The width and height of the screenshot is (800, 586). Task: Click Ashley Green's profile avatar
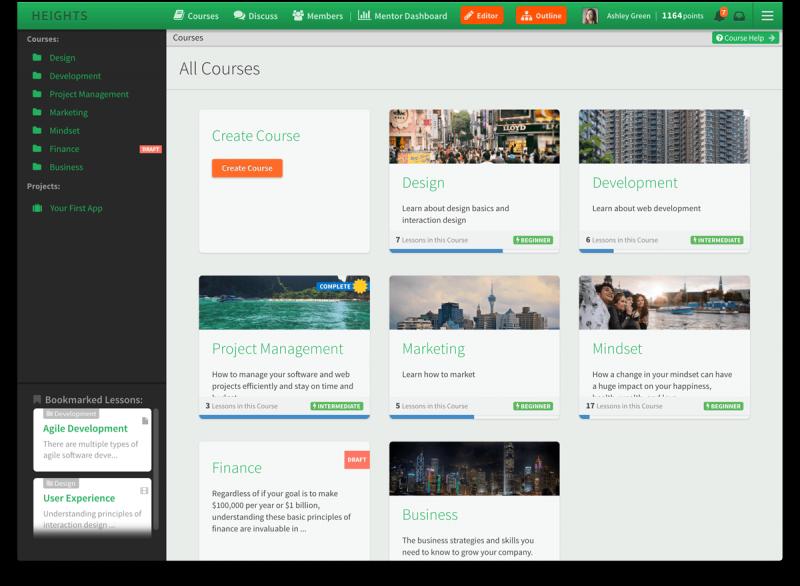(x=590, y=16)
